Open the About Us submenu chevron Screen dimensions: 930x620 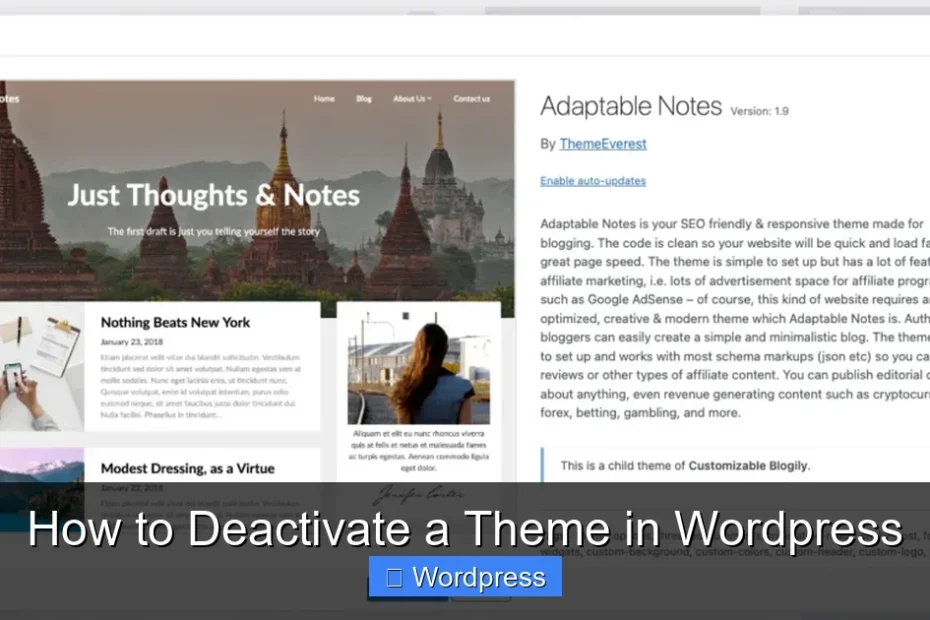pos(430,98)
